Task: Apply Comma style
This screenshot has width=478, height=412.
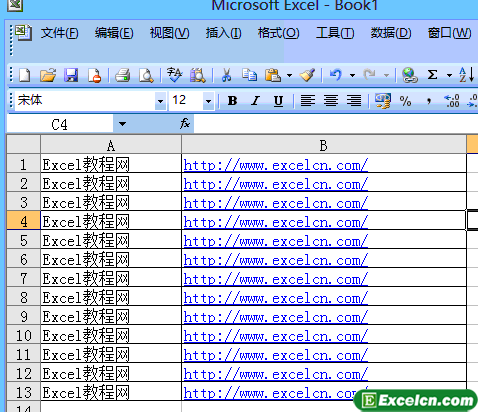Action: pos(429,101)
